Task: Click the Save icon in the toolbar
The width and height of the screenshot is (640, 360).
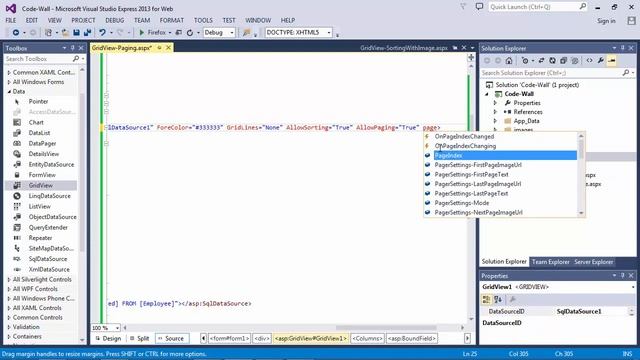Action: click(x=76, y=33)
